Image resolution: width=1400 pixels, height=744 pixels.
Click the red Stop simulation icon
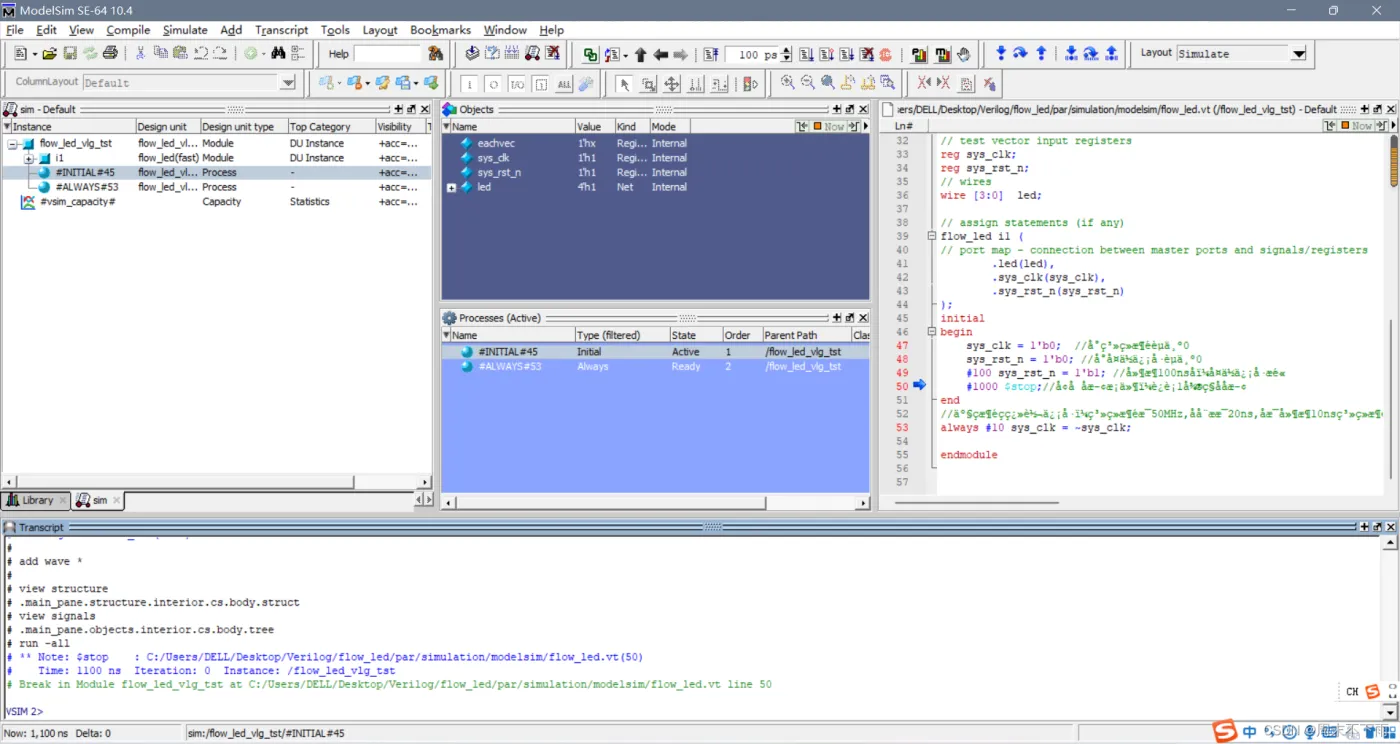tap(885, 54)
